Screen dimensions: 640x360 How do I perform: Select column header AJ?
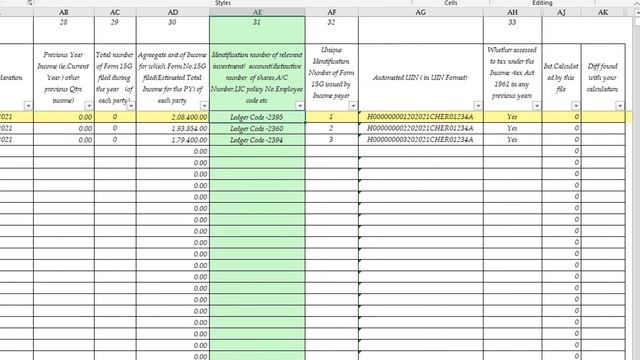562,12
